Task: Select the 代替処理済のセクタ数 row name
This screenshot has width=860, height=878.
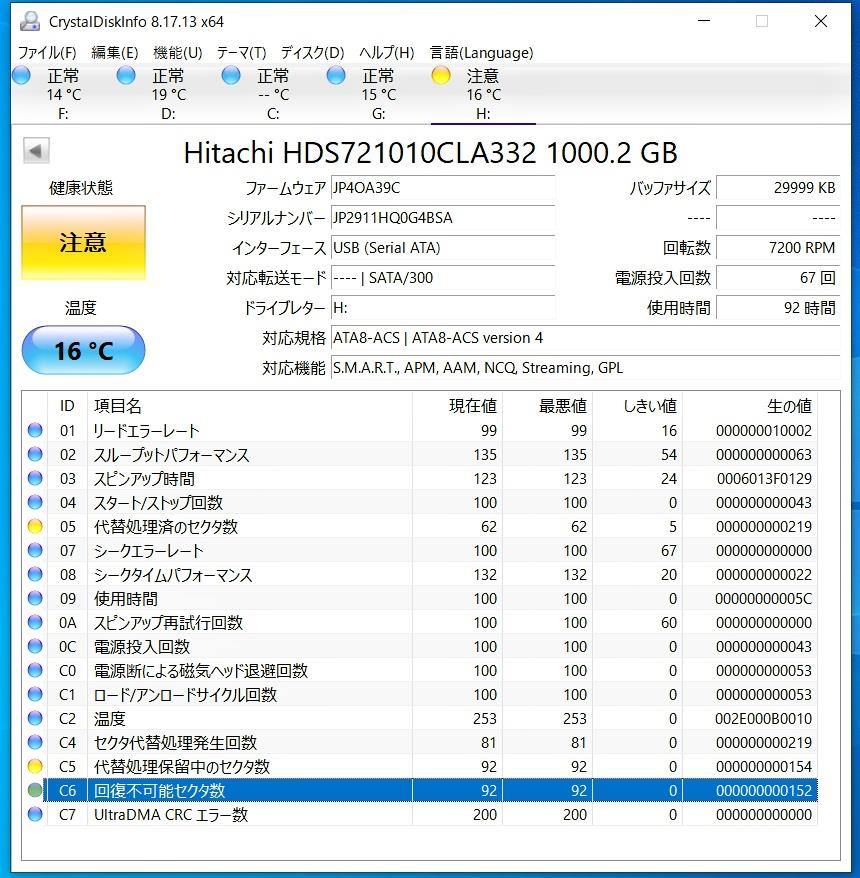Action: click(x=166, y=526)
